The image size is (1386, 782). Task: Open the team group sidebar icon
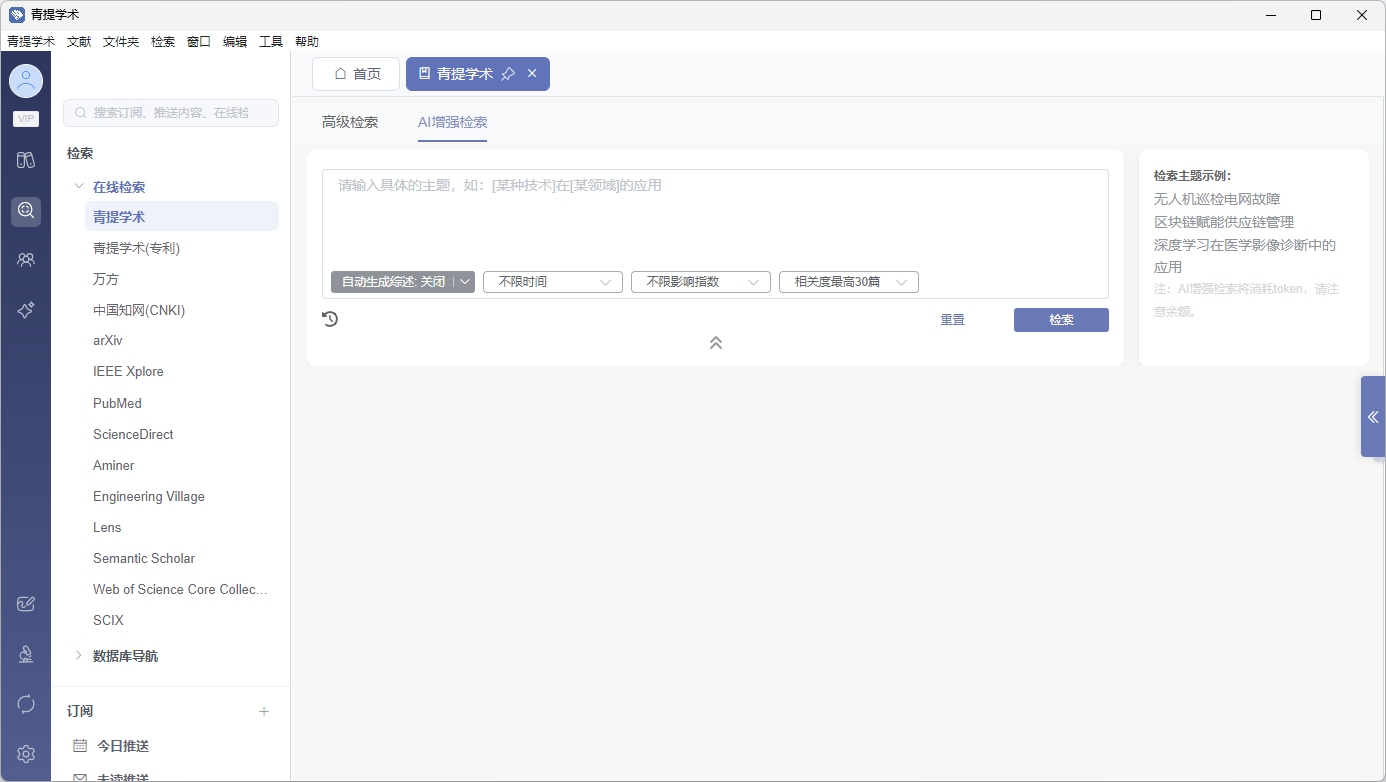[x=26, y=260]
